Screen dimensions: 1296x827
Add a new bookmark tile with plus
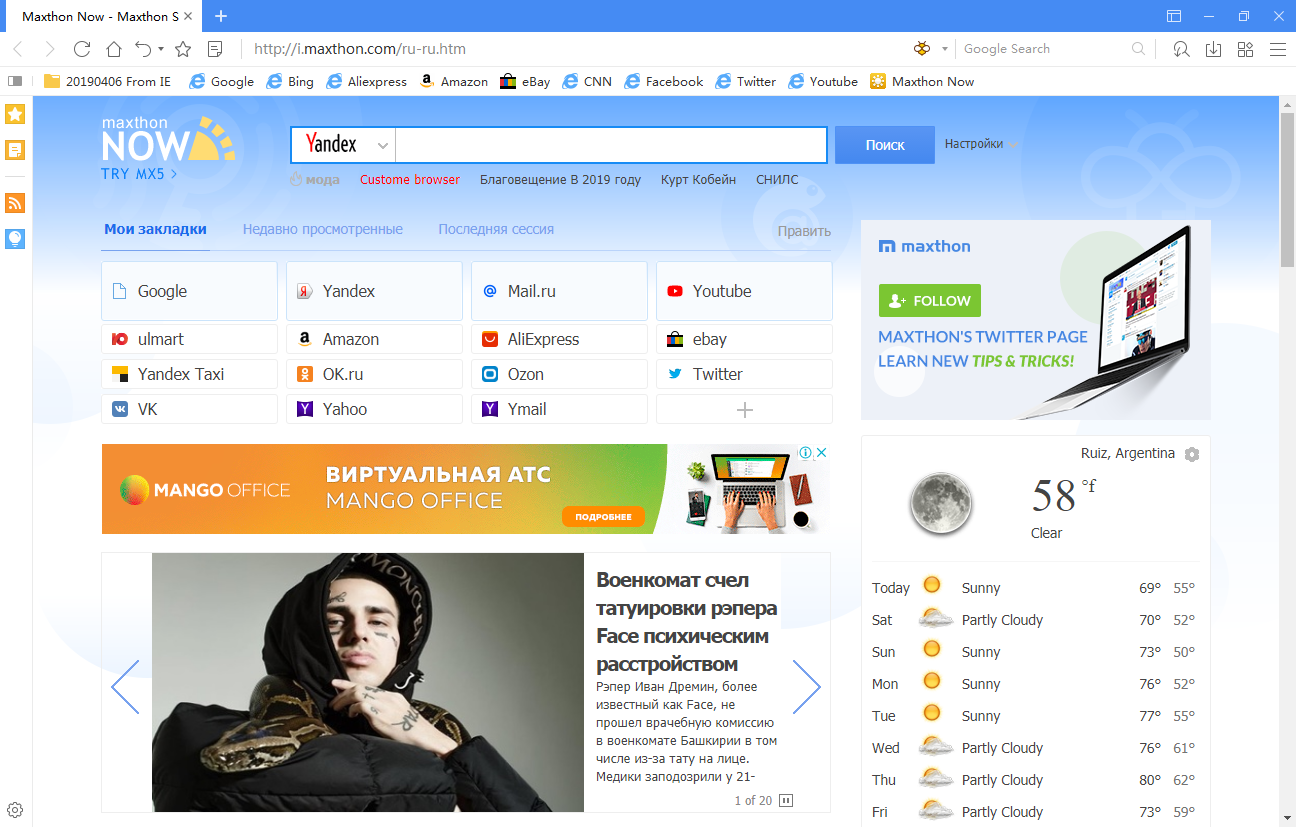click(x=744, y=409)
